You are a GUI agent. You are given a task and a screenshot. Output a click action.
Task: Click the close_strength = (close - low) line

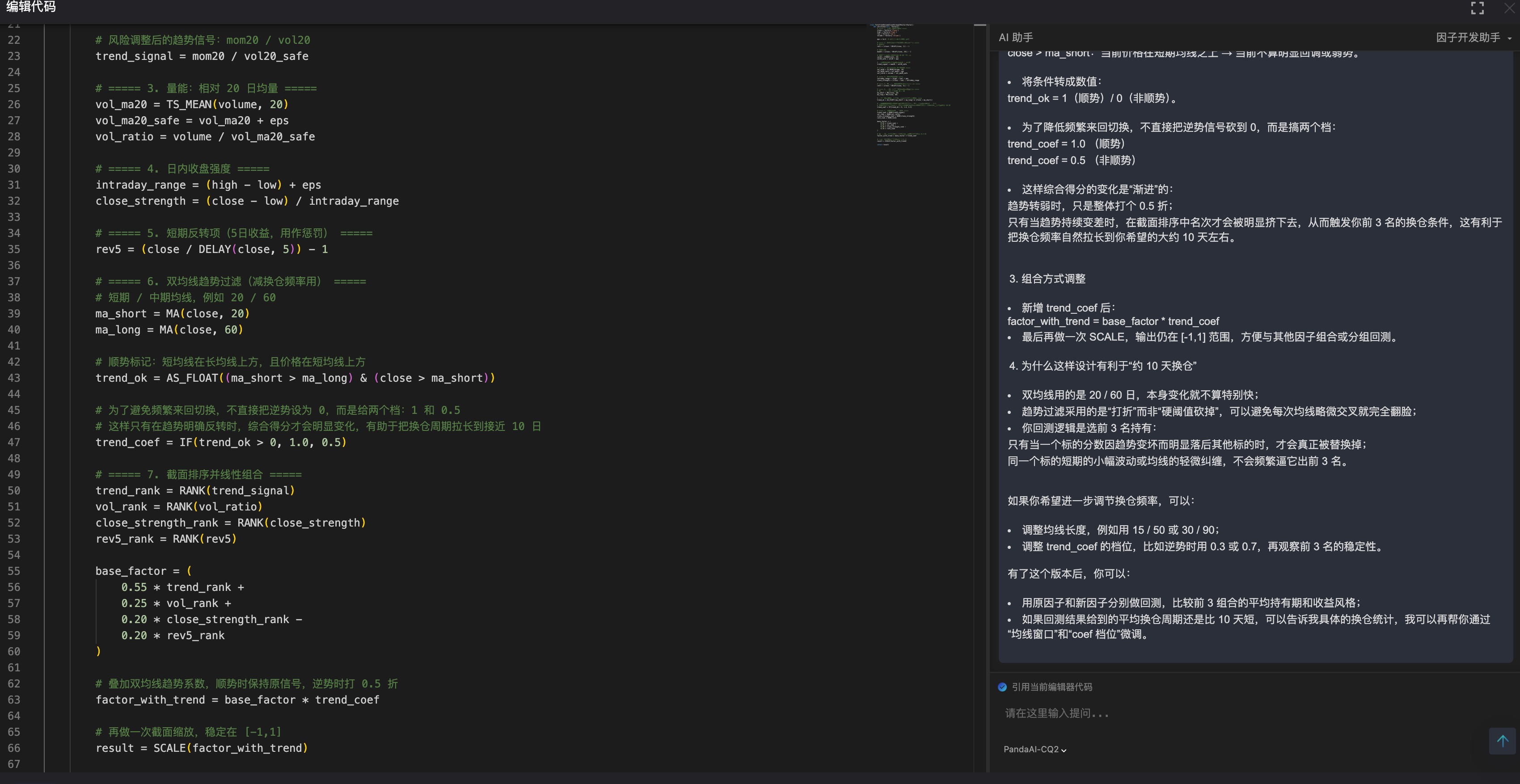[247, 201]
